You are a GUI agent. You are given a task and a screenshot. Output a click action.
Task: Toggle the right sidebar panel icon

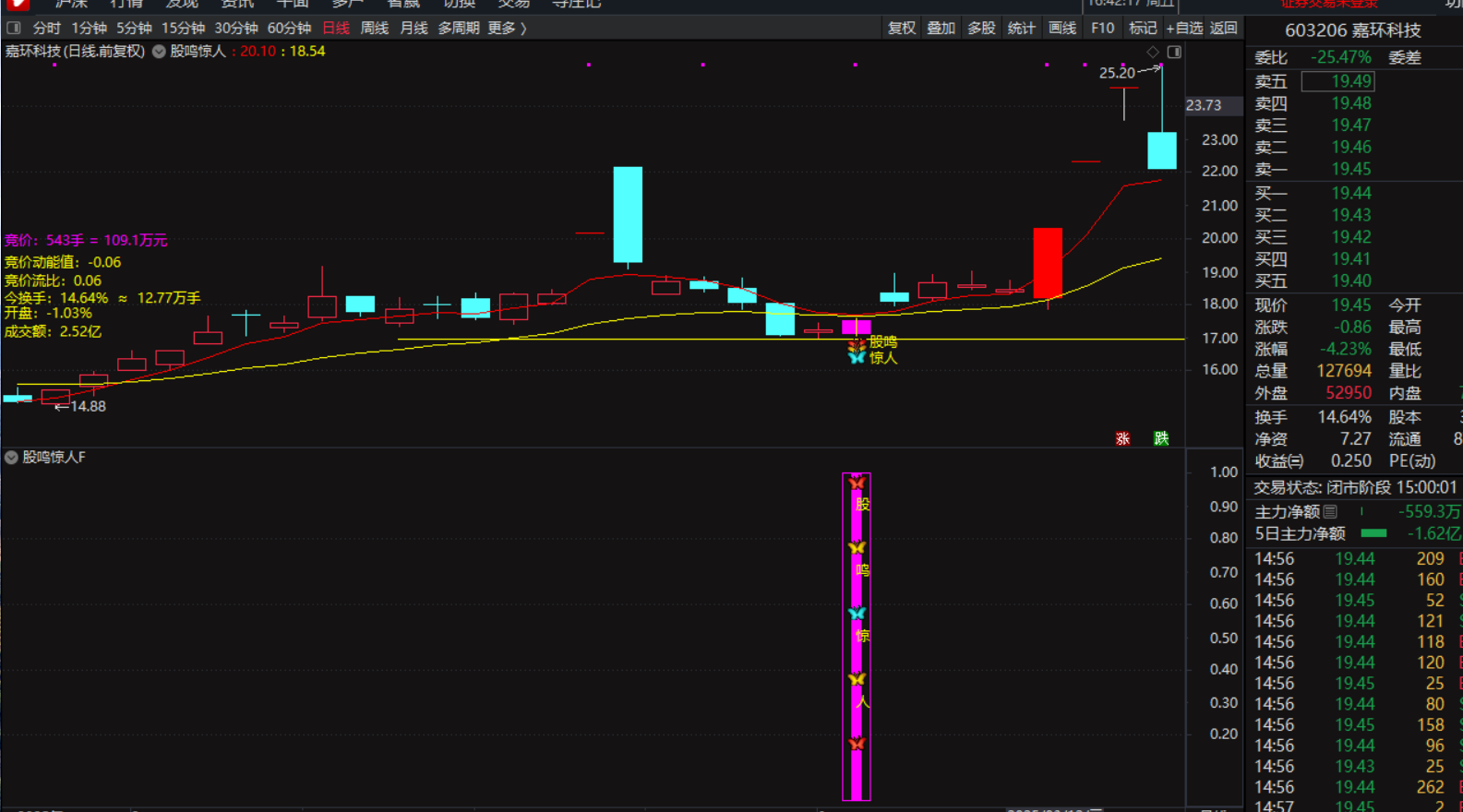click(x=1174, y=52)
